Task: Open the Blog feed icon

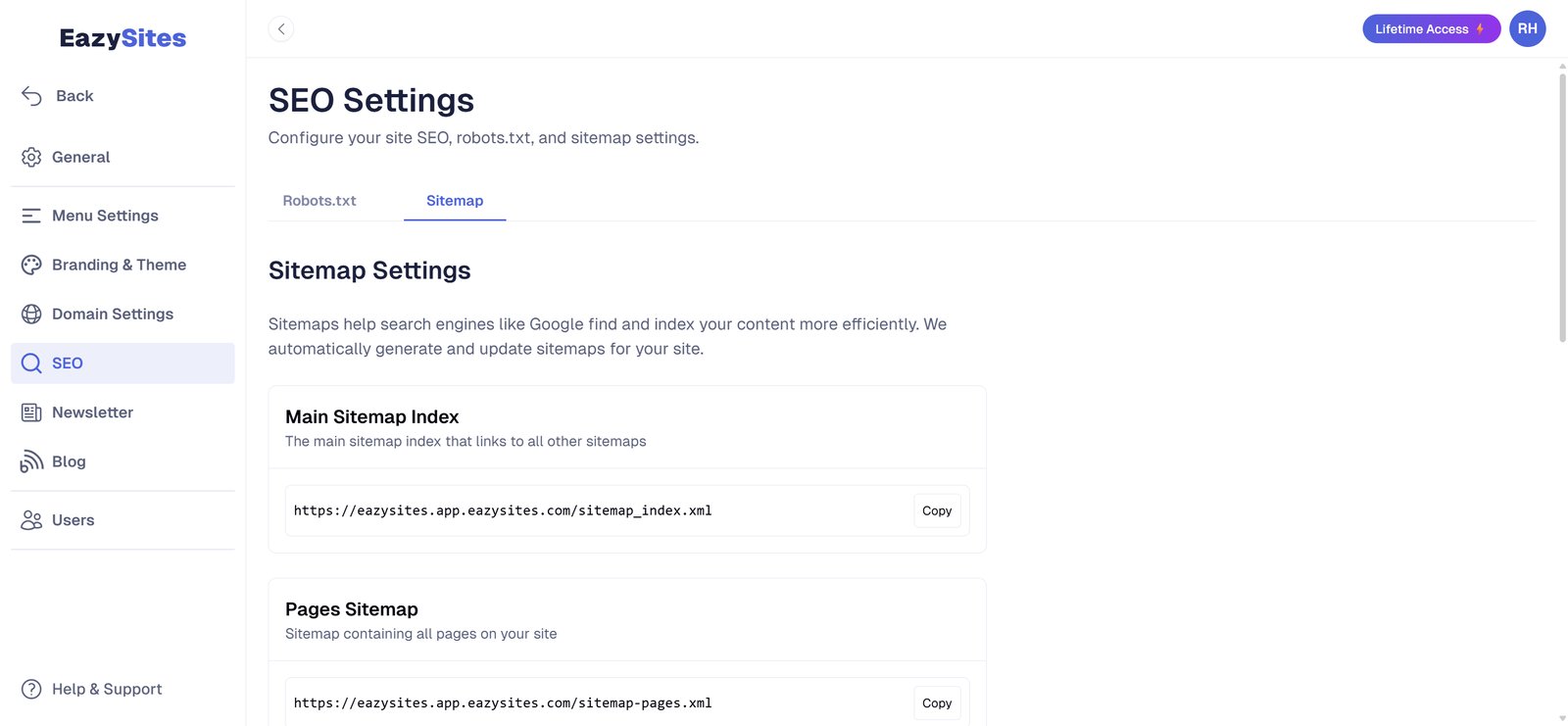Action: tap(31, 461)
